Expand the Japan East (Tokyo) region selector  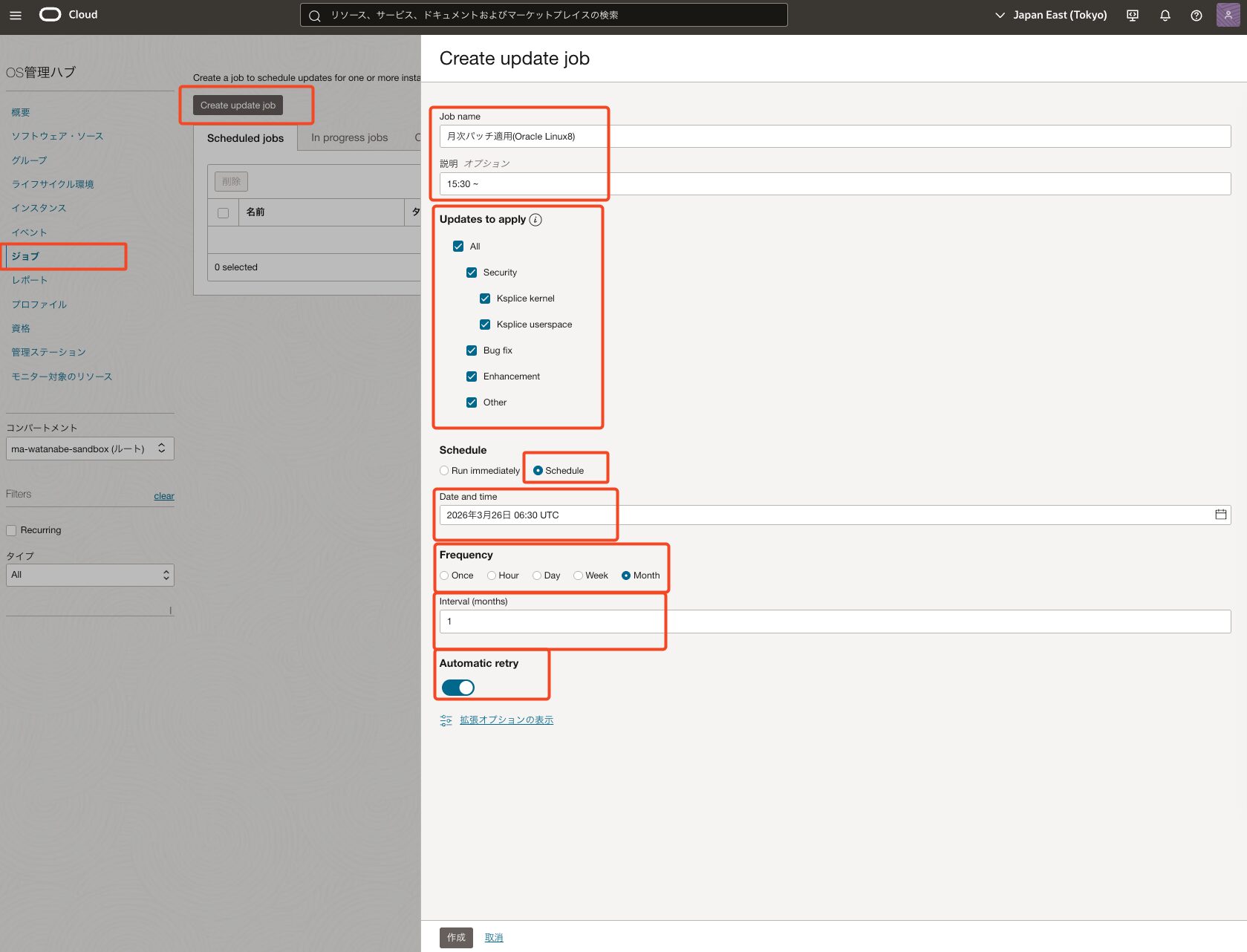1050,15
